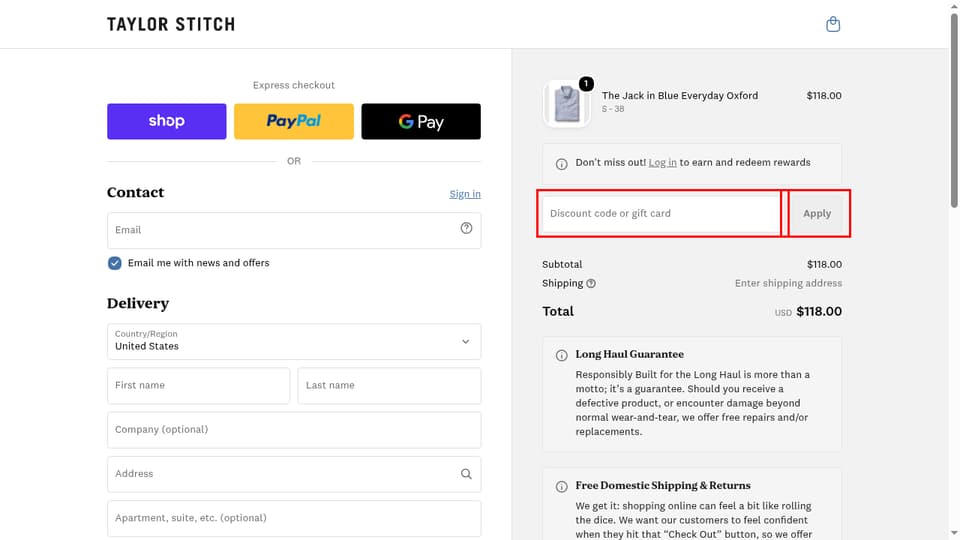Click the Delivery section heading
The width and height of the screenshot is (960, 540).
(x=138, y=304)
